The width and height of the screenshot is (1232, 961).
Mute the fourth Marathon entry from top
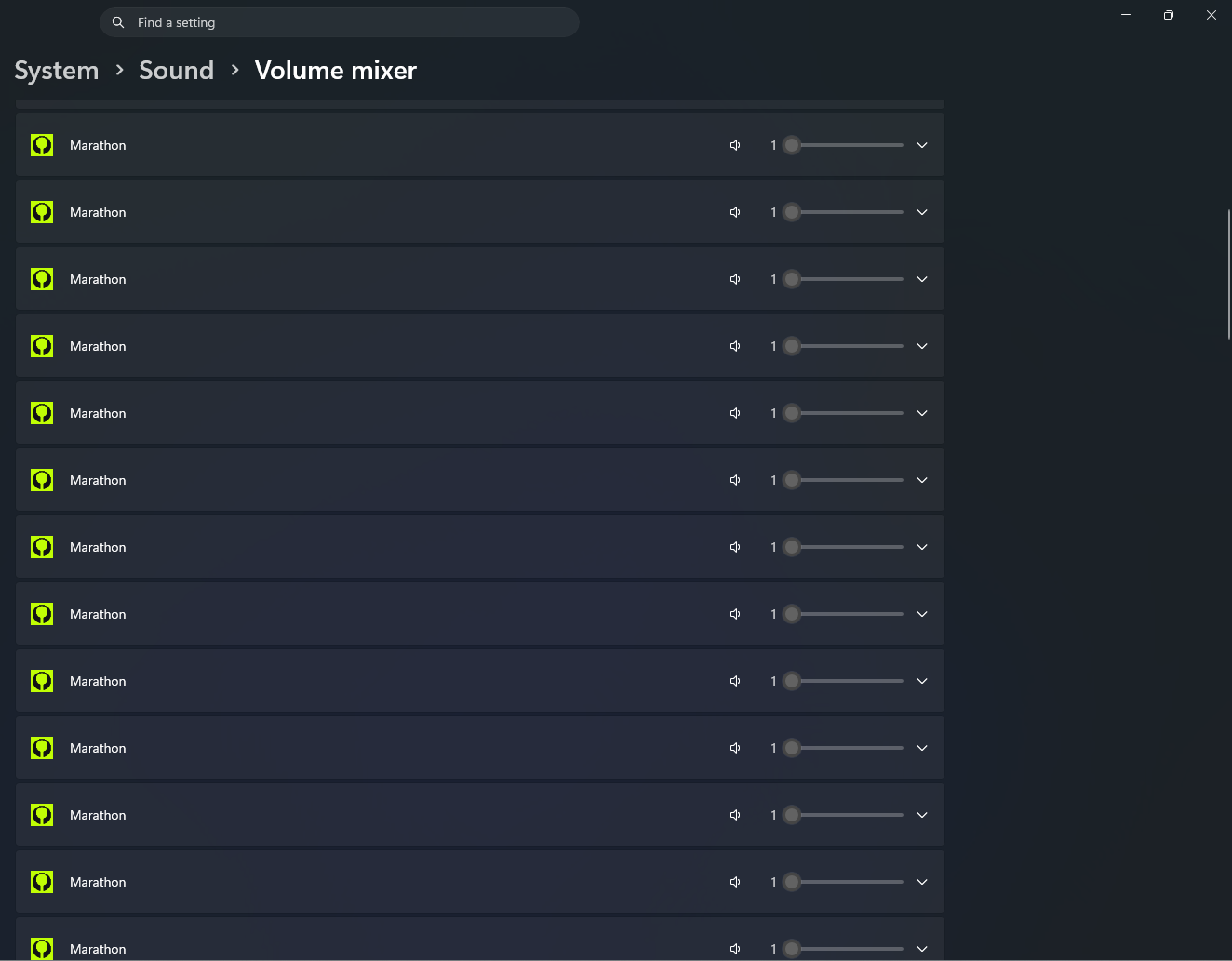click(x=735, y=346)
